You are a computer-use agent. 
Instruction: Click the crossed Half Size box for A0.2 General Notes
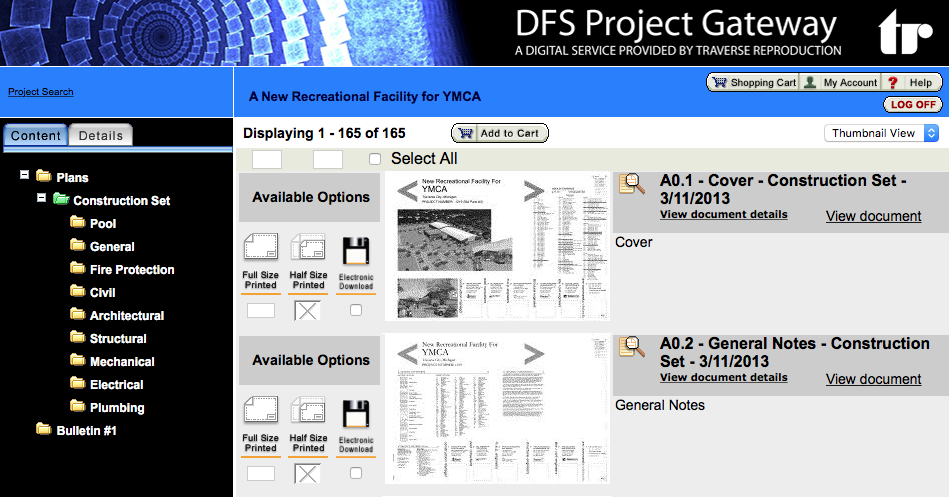(307, 474)
